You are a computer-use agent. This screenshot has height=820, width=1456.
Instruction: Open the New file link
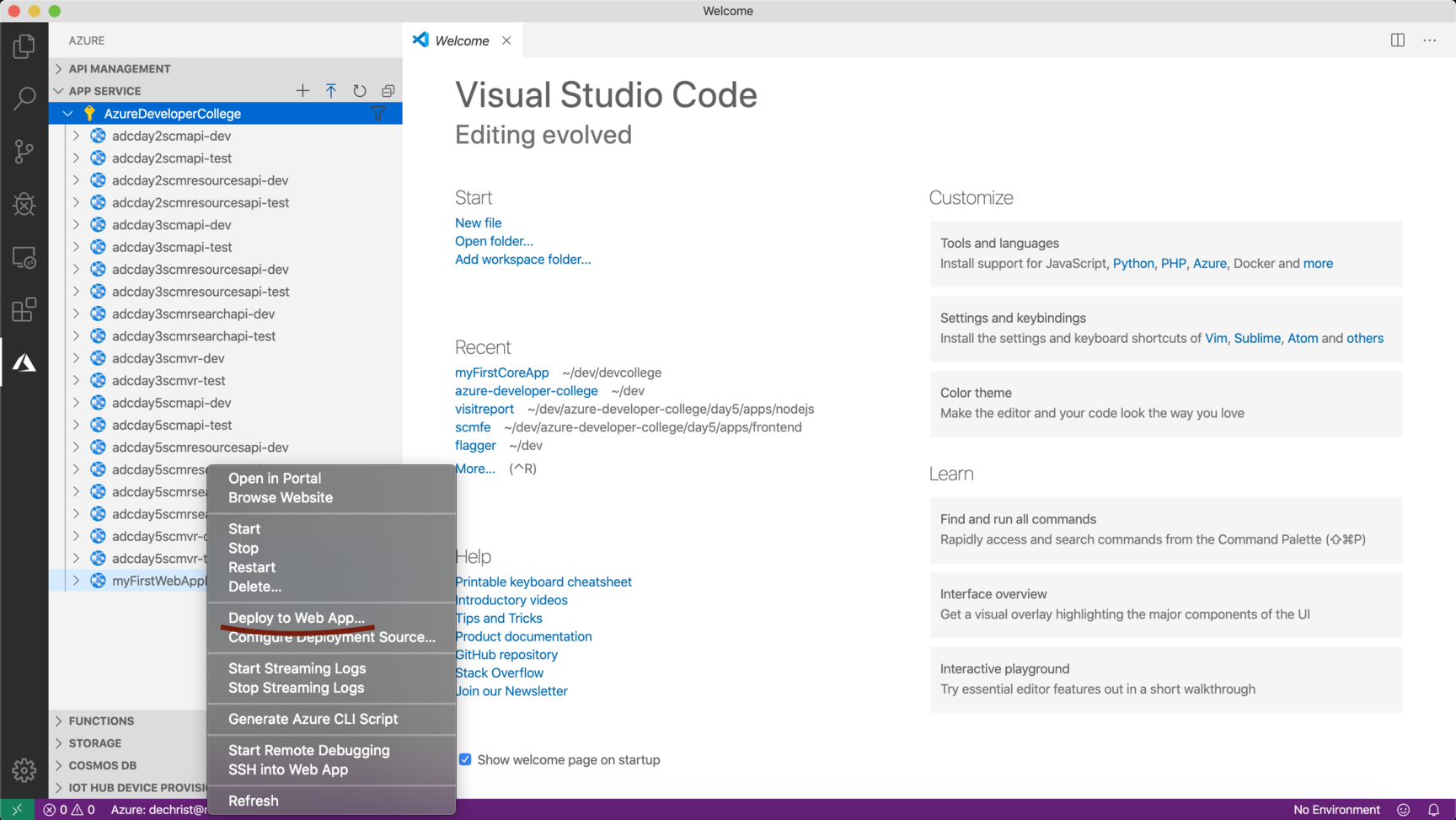click(478, 222)
